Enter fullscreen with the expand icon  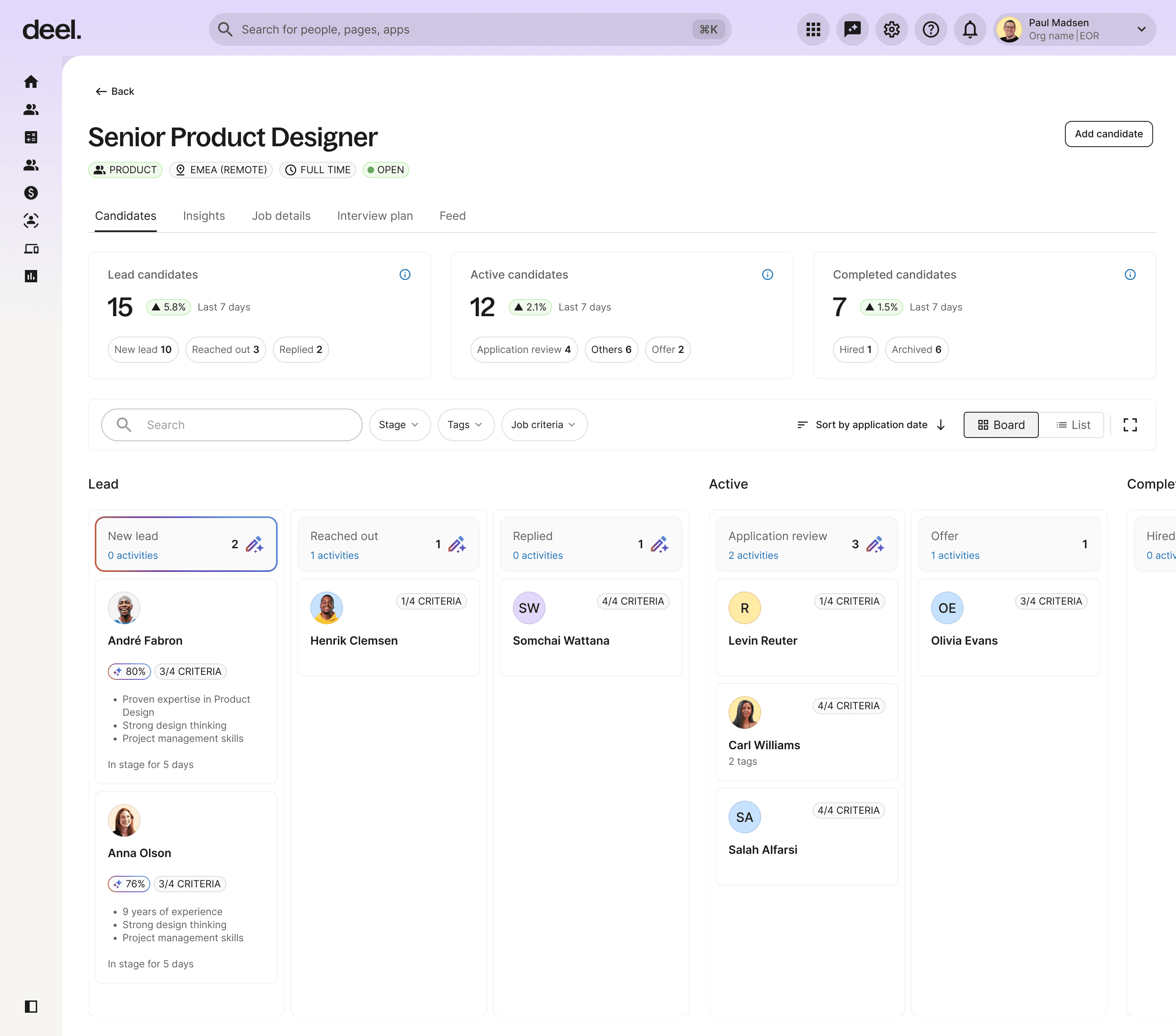(x=1129, y=425)
